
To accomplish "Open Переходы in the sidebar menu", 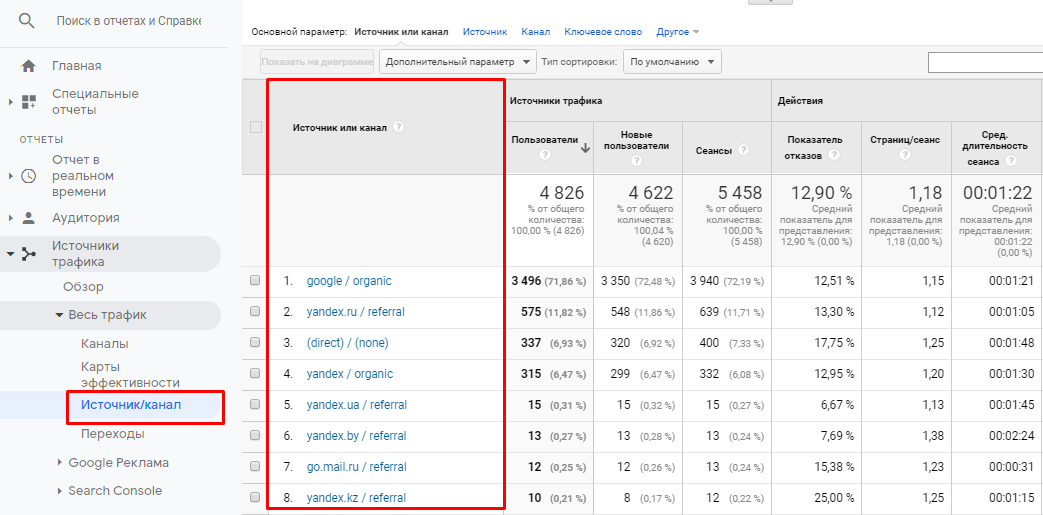I will [112, 434].
